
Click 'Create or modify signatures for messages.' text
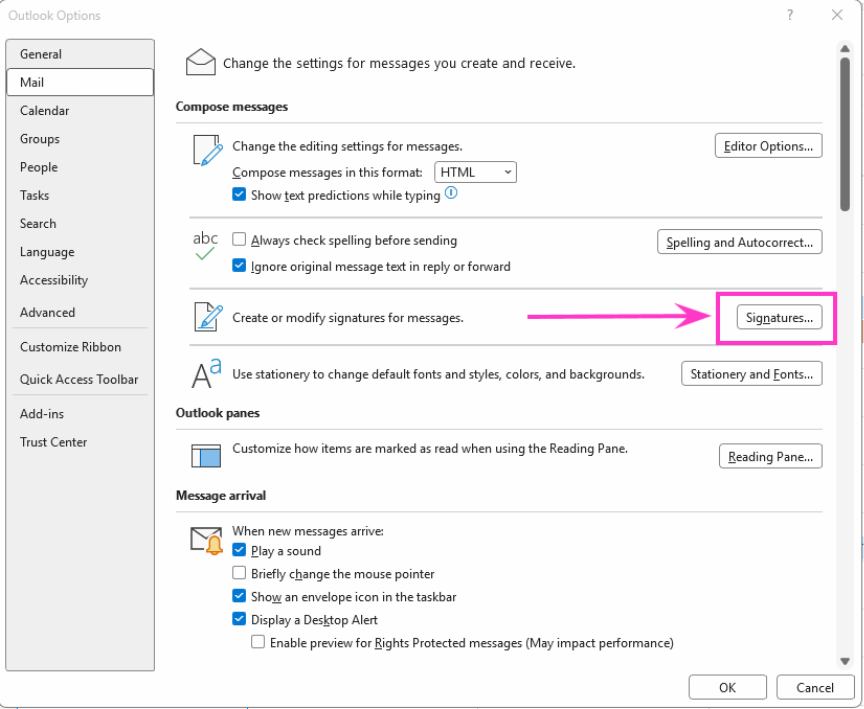(348, 318)
